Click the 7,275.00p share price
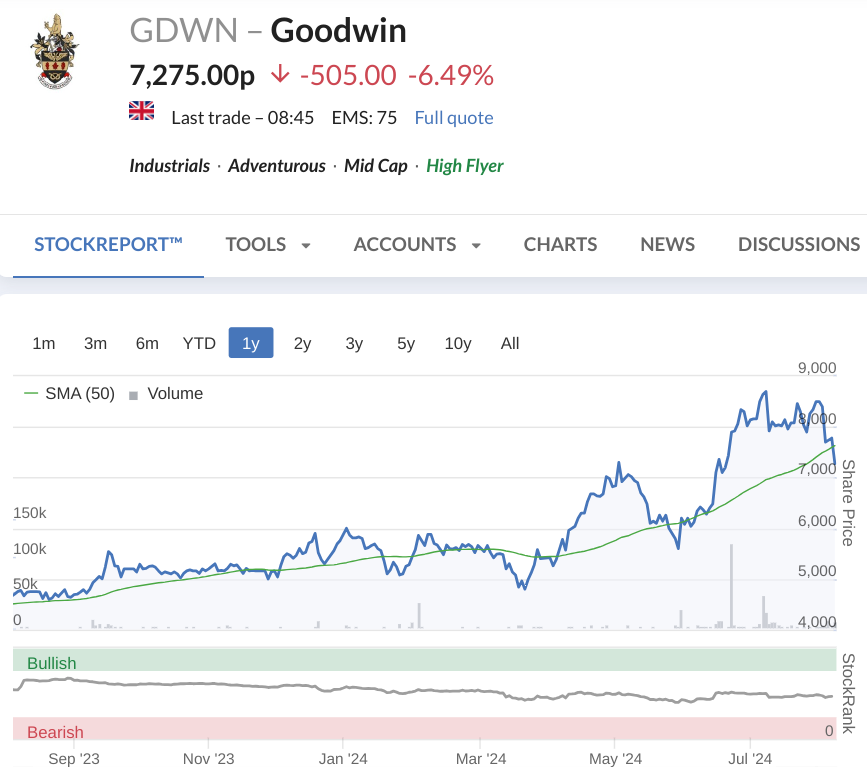 pyautogui.click(x=192, y=75)
